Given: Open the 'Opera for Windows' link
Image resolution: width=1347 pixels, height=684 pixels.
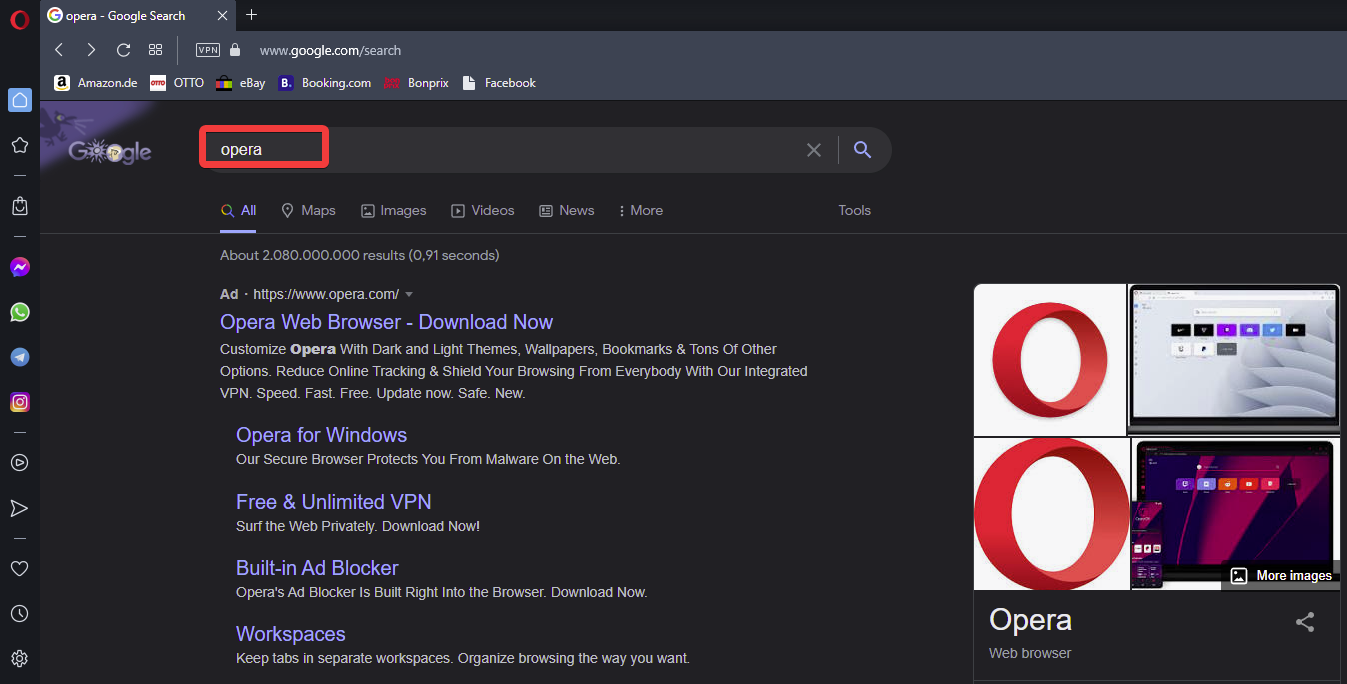Looking at the screenshot, I should point(321,435).
